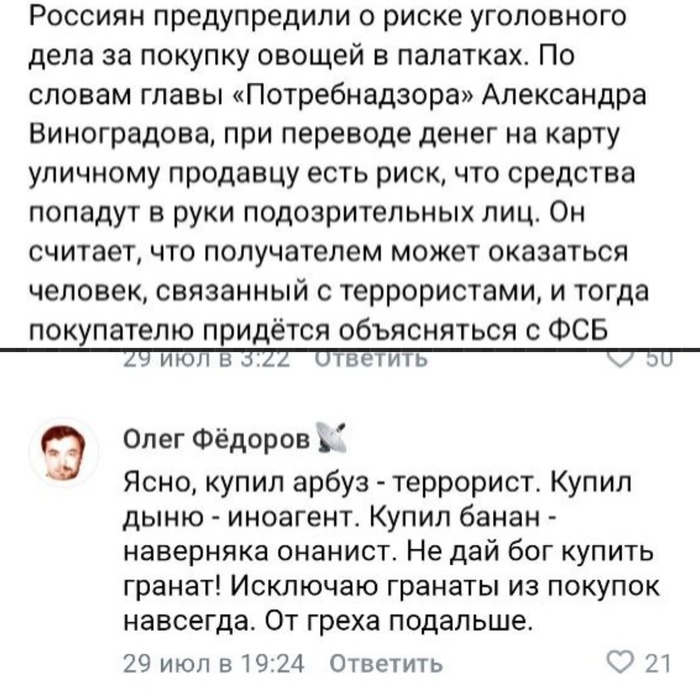This screenshot has width=700, height=700.
Task: Open Олег Фёдоров's profile avatar
Action: point(67,452)
